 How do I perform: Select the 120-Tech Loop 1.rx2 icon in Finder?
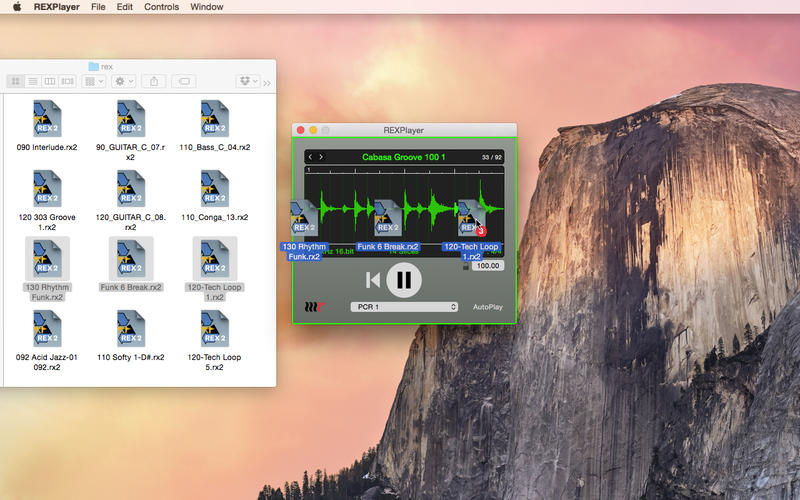214,258
